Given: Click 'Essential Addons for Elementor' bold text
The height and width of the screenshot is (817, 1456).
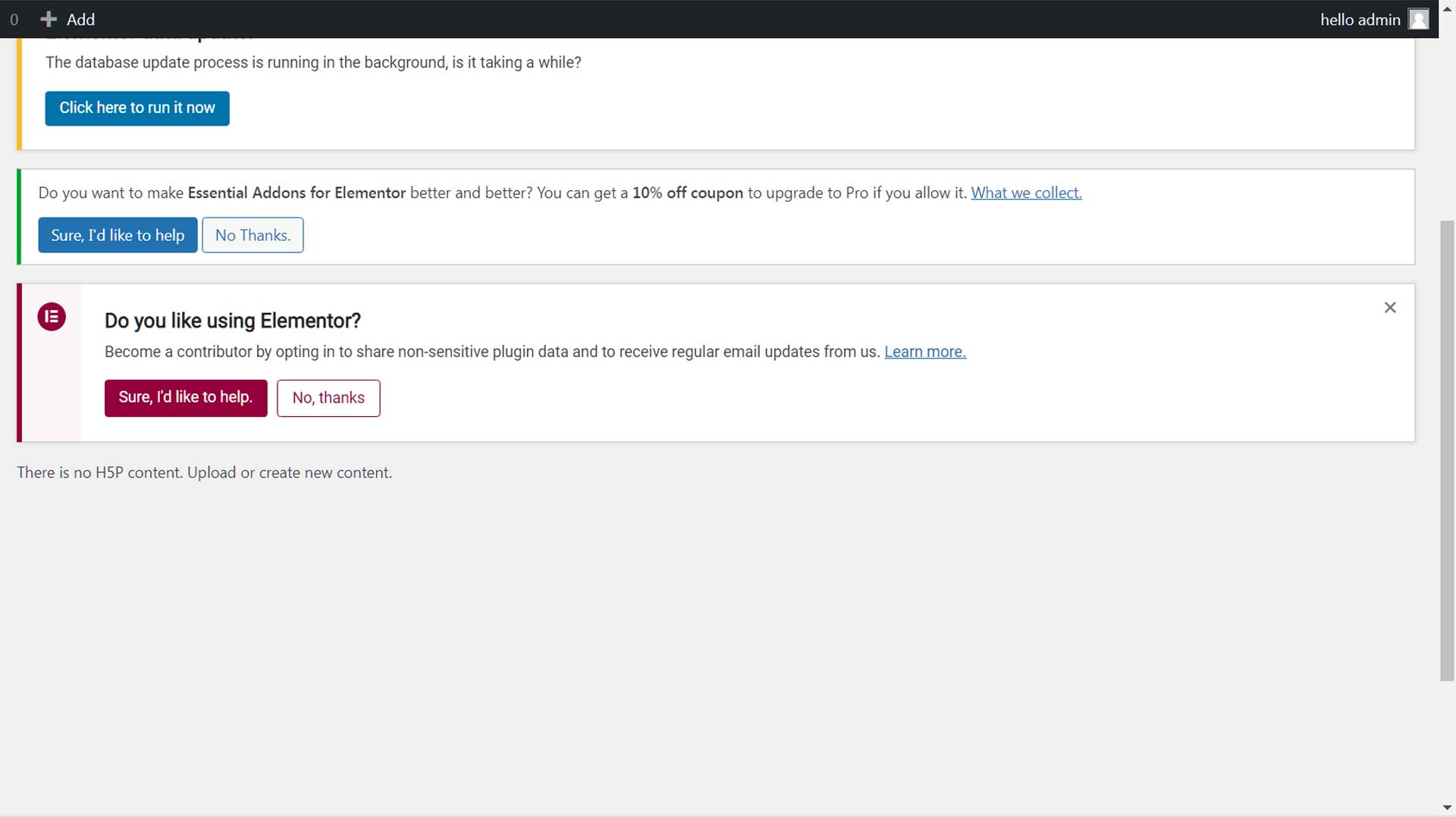Looking at the screenshot, I should [297, 193].
